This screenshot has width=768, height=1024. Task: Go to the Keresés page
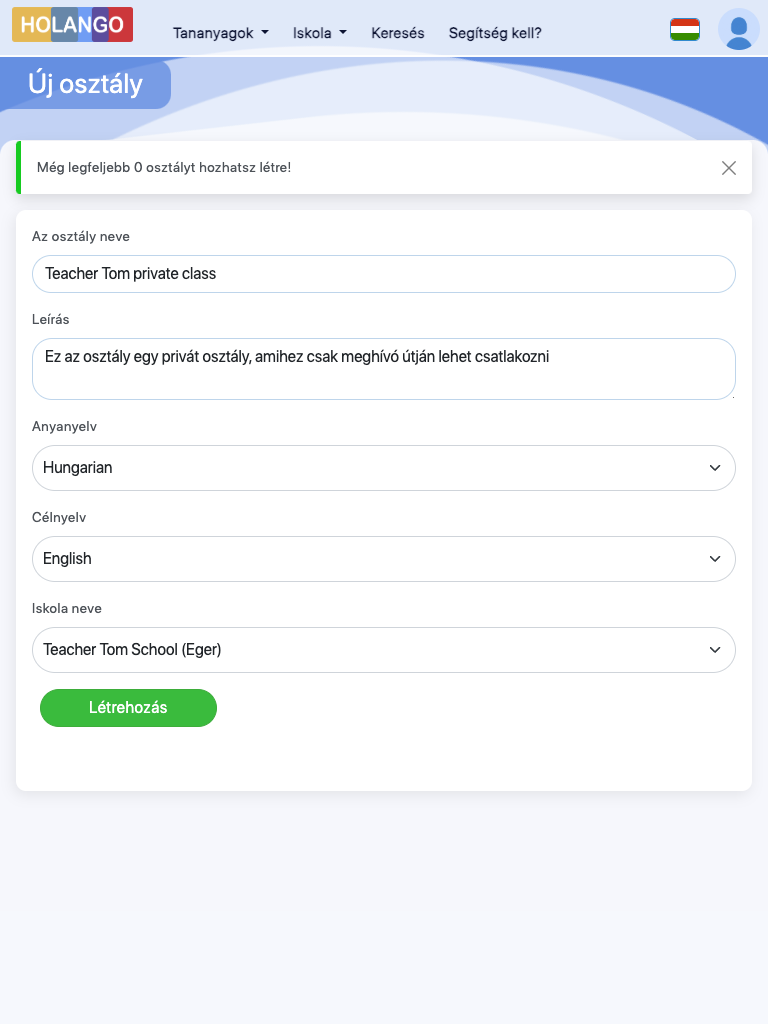398,33
